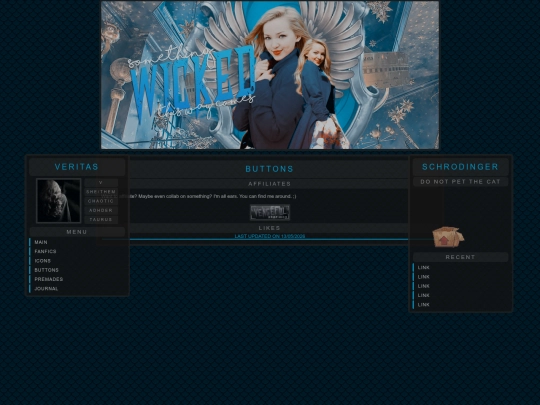
Task: Click the SCHRODINGER panel title
Action: click(x=460, y=167)
